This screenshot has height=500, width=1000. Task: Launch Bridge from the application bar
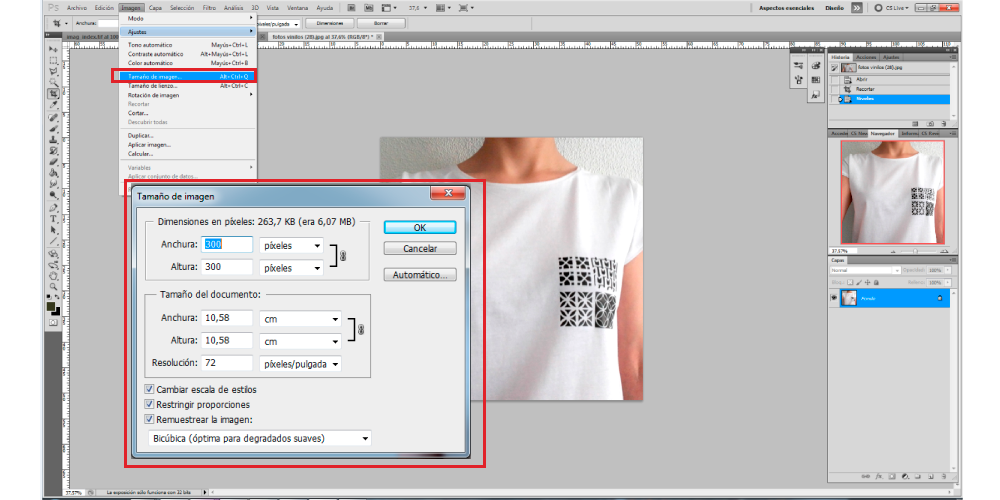351,8
